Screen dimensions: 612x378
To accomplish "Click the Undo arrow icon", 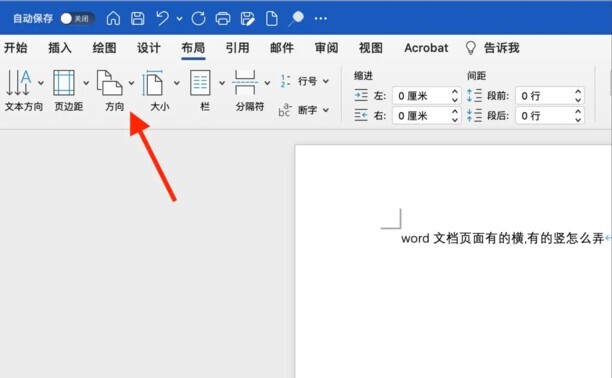I will pyautogui.click(x=162, y=18).
